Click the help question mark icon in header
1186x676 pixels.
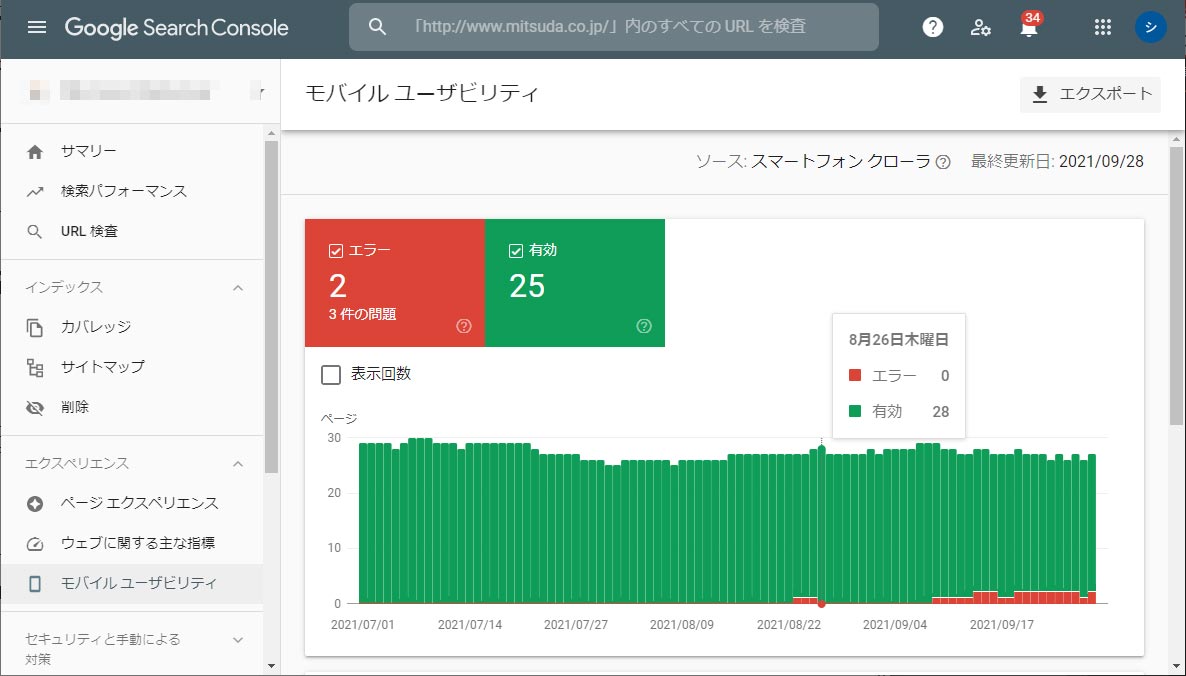coord(932,27)
